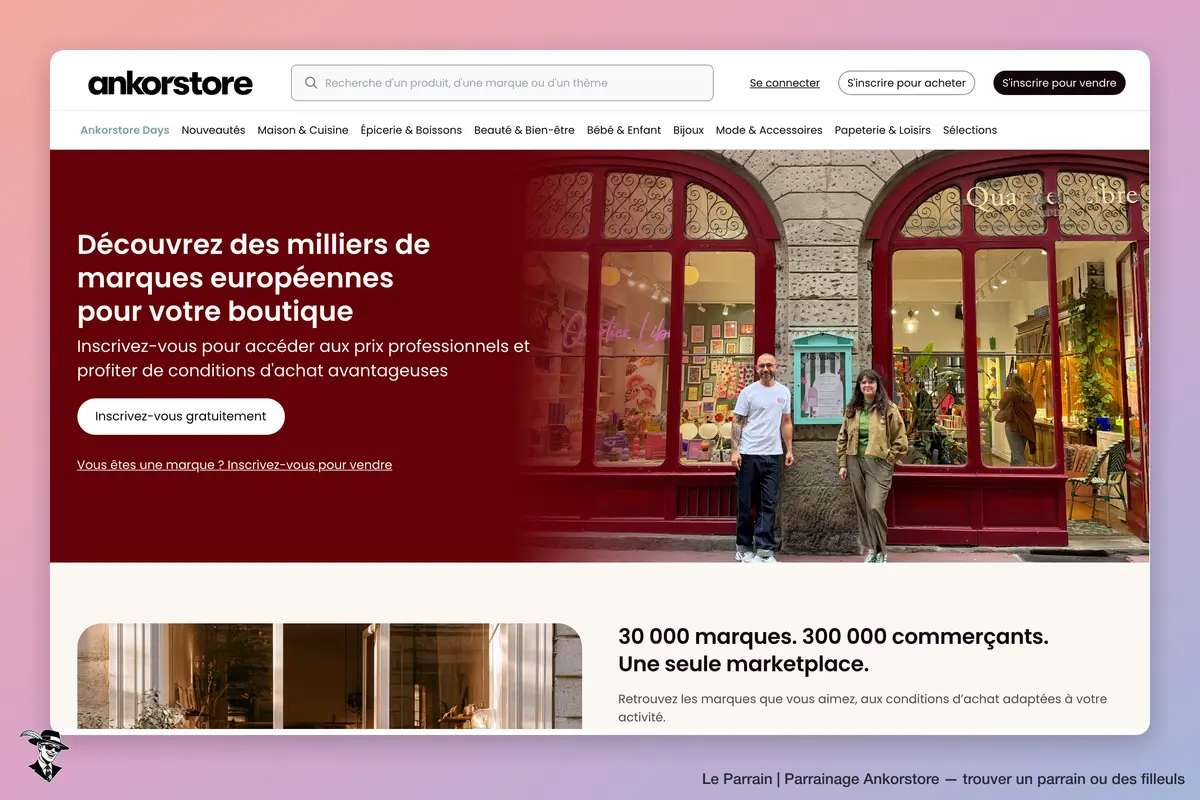Open Épicerie & Boissons category
Screen dimensions: 1200x800
point(411,130)
